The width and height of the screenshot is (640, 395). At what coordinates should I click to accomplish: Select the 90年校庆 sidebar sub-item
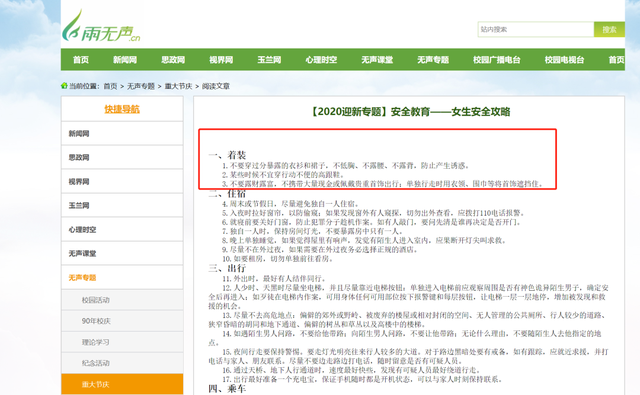(x=122, y=321)
